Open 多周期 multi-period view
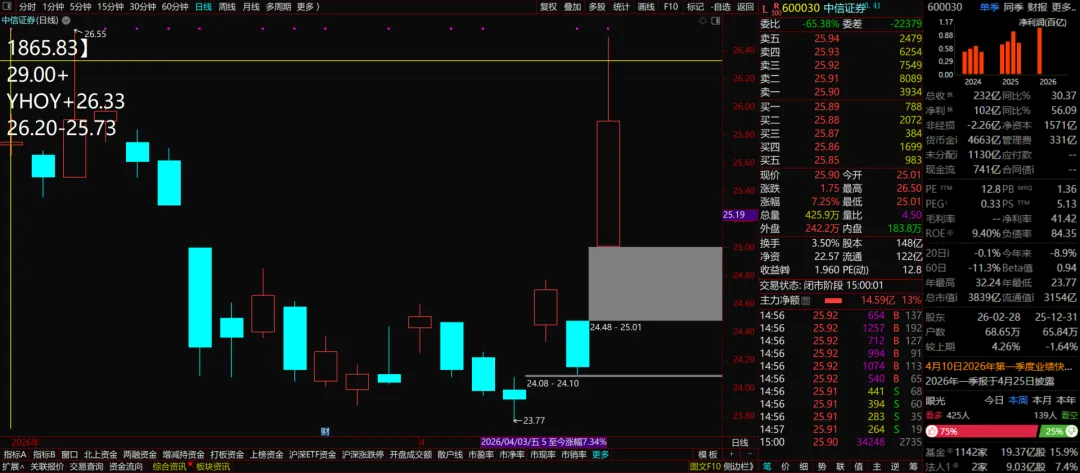1080x473 pixels. [x=278, y=6]
